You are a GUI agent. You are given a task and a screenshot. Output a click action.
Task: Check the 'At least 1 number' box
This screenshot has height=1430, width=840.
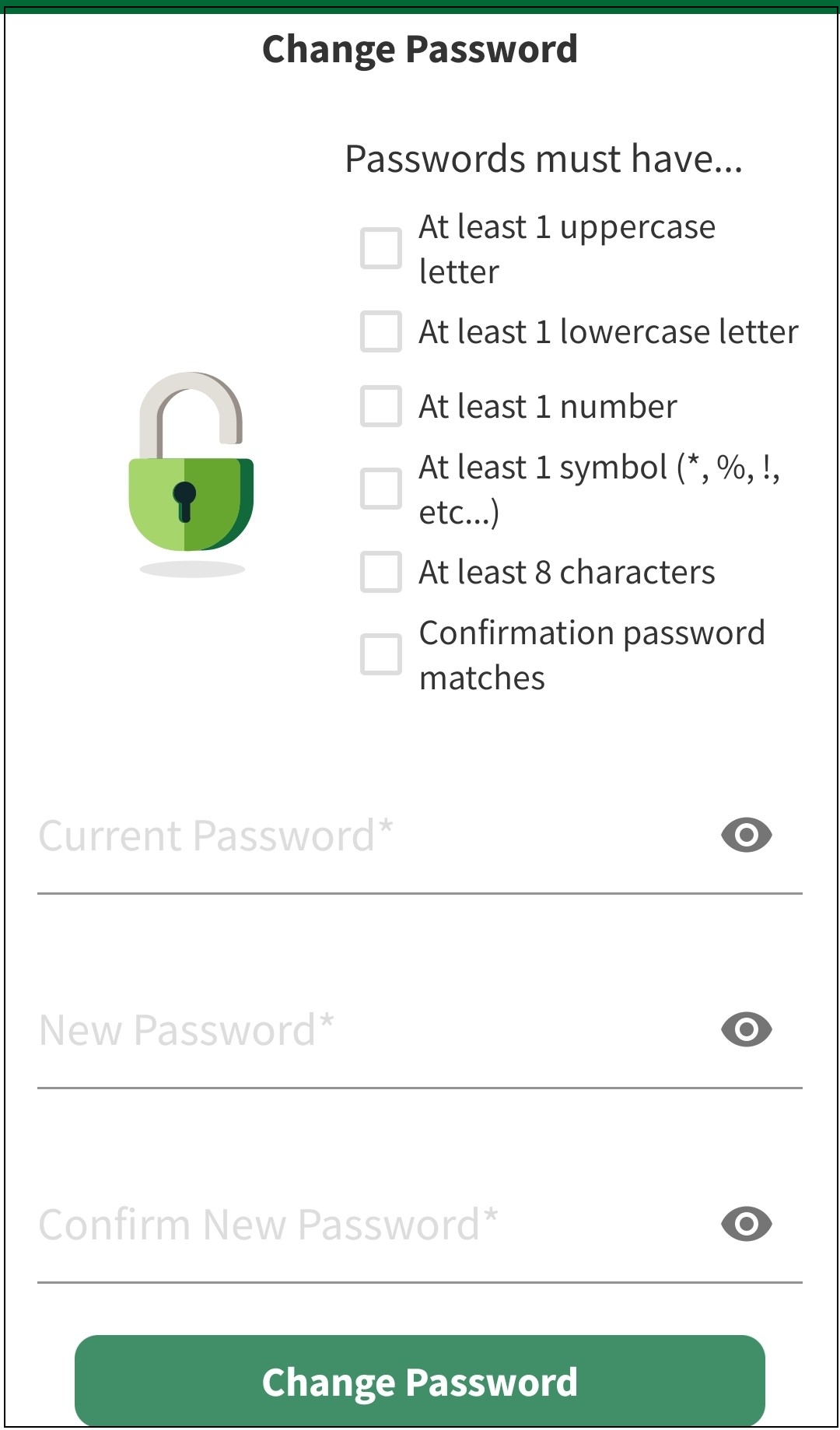pos(381,406)
